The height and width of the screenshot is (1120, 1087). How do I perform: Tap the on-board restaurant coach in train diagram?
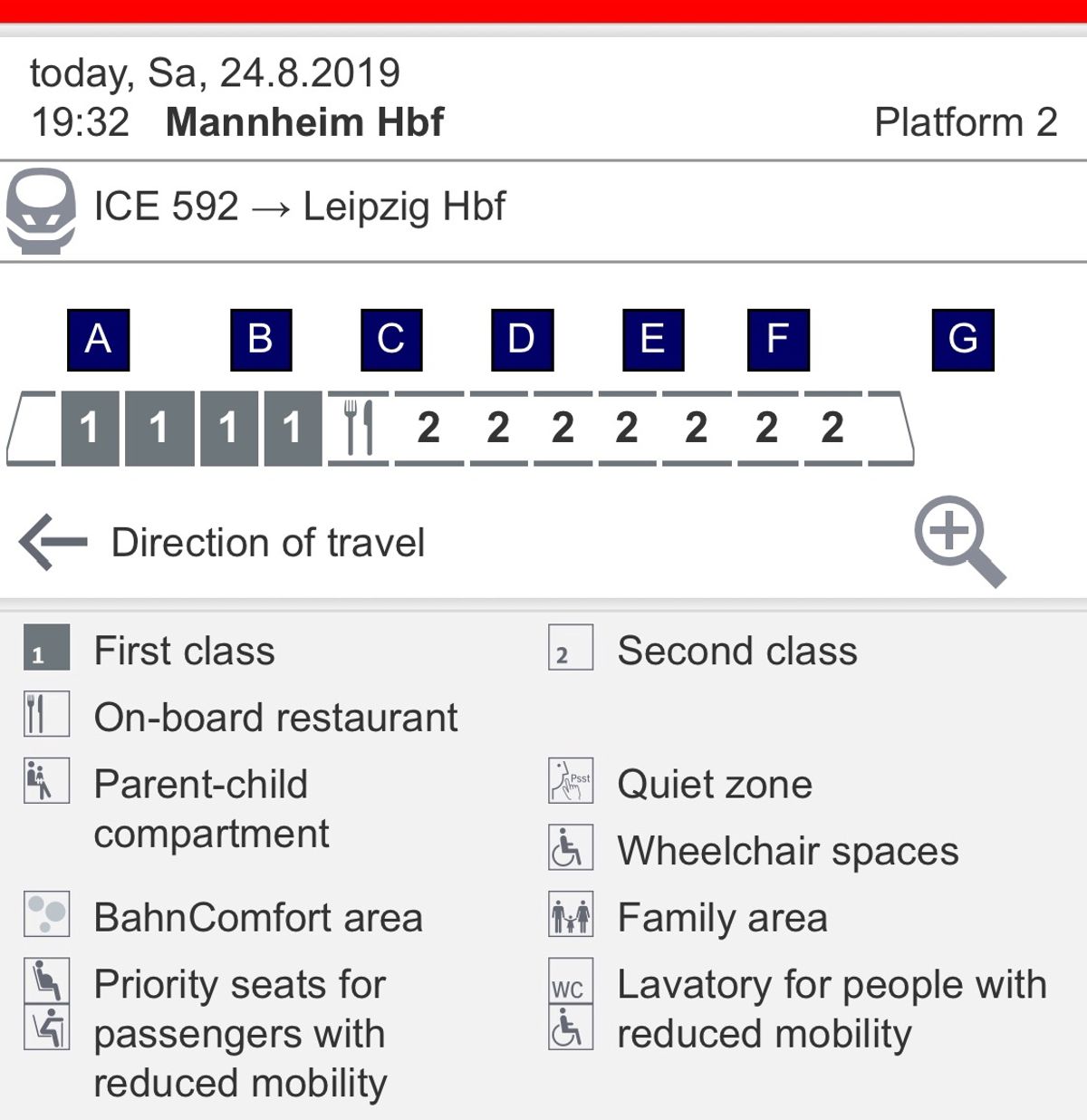[x=359, y=428]
